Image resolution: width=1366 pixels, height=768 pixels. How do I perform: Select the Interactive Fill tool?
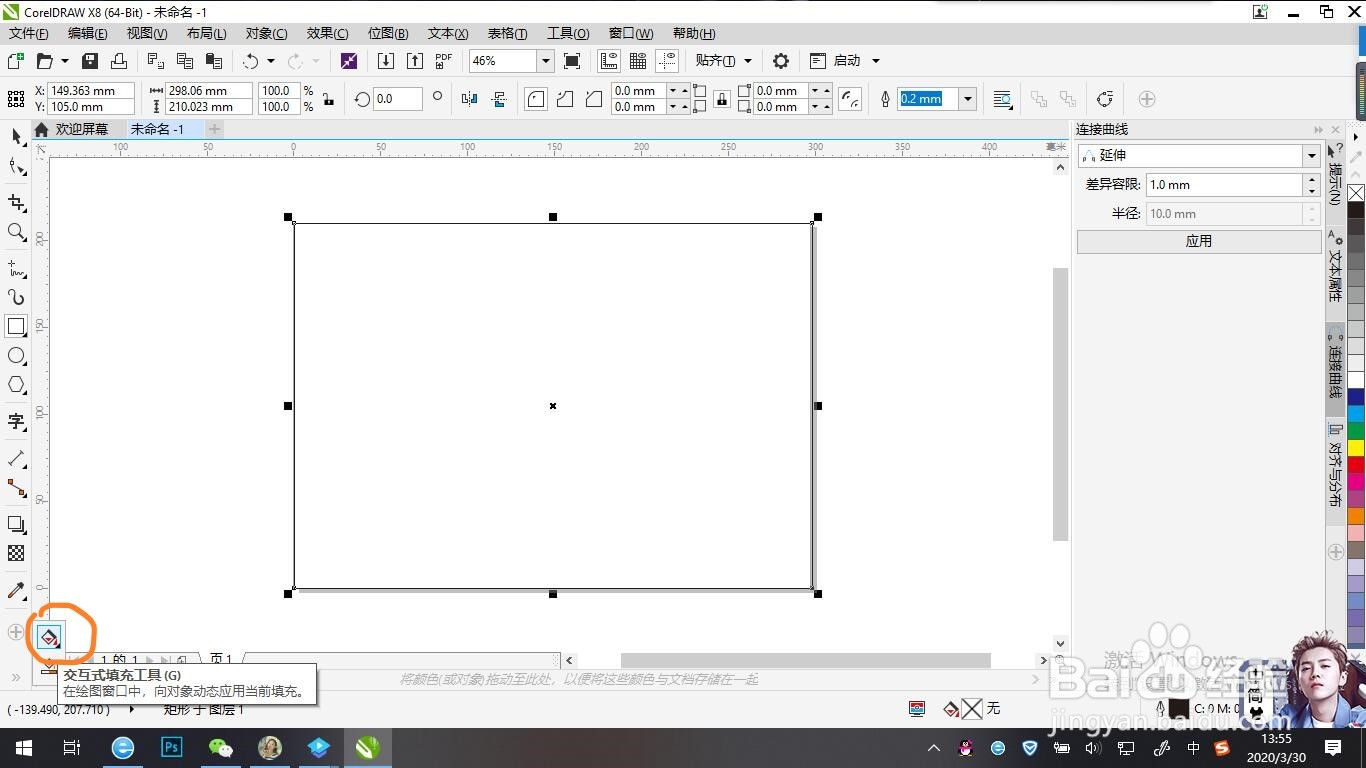[x=49, y=636]
